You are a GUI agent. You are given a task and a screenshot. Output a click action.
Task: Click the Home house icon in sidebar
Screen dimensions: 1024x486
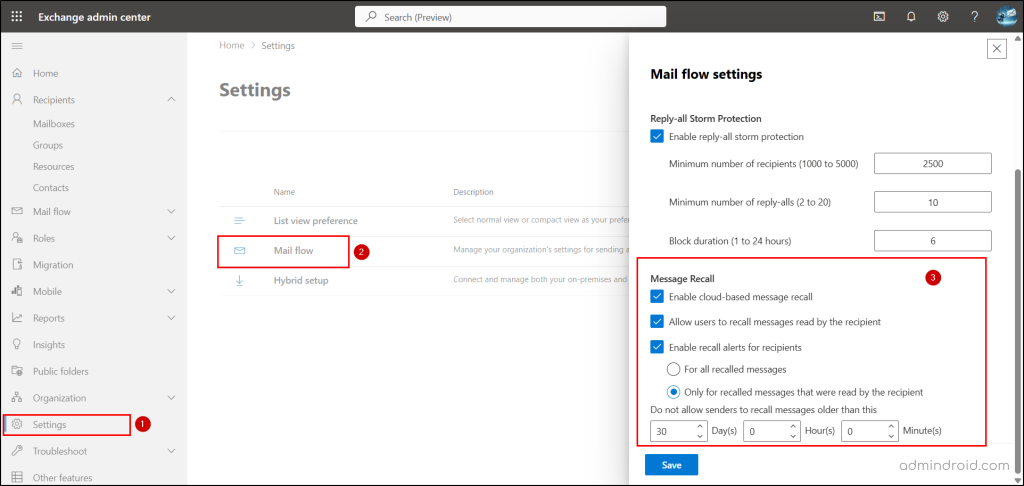[x=18, y=73]
